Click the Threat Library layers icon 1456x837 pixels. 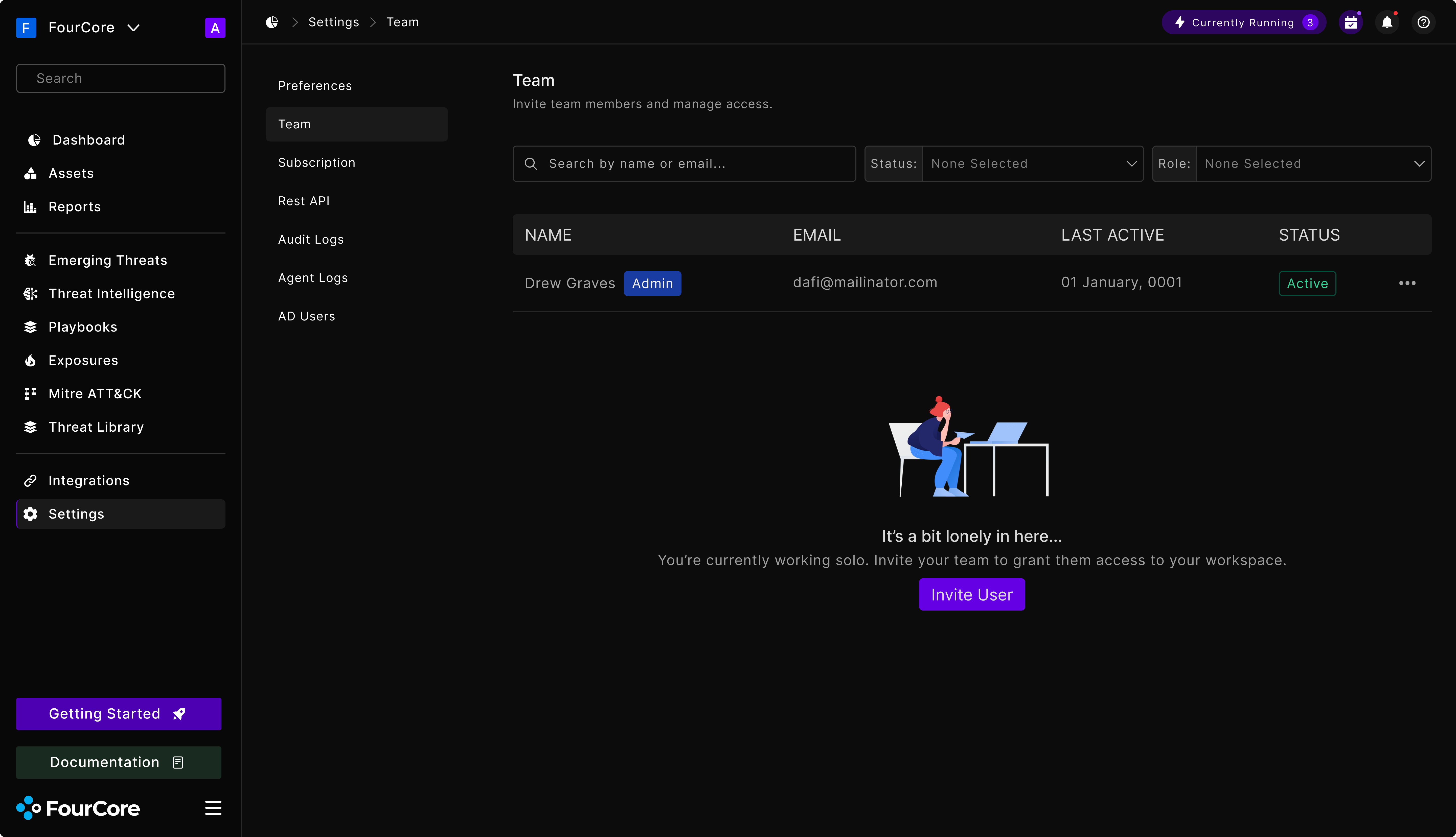coord(31,427)
